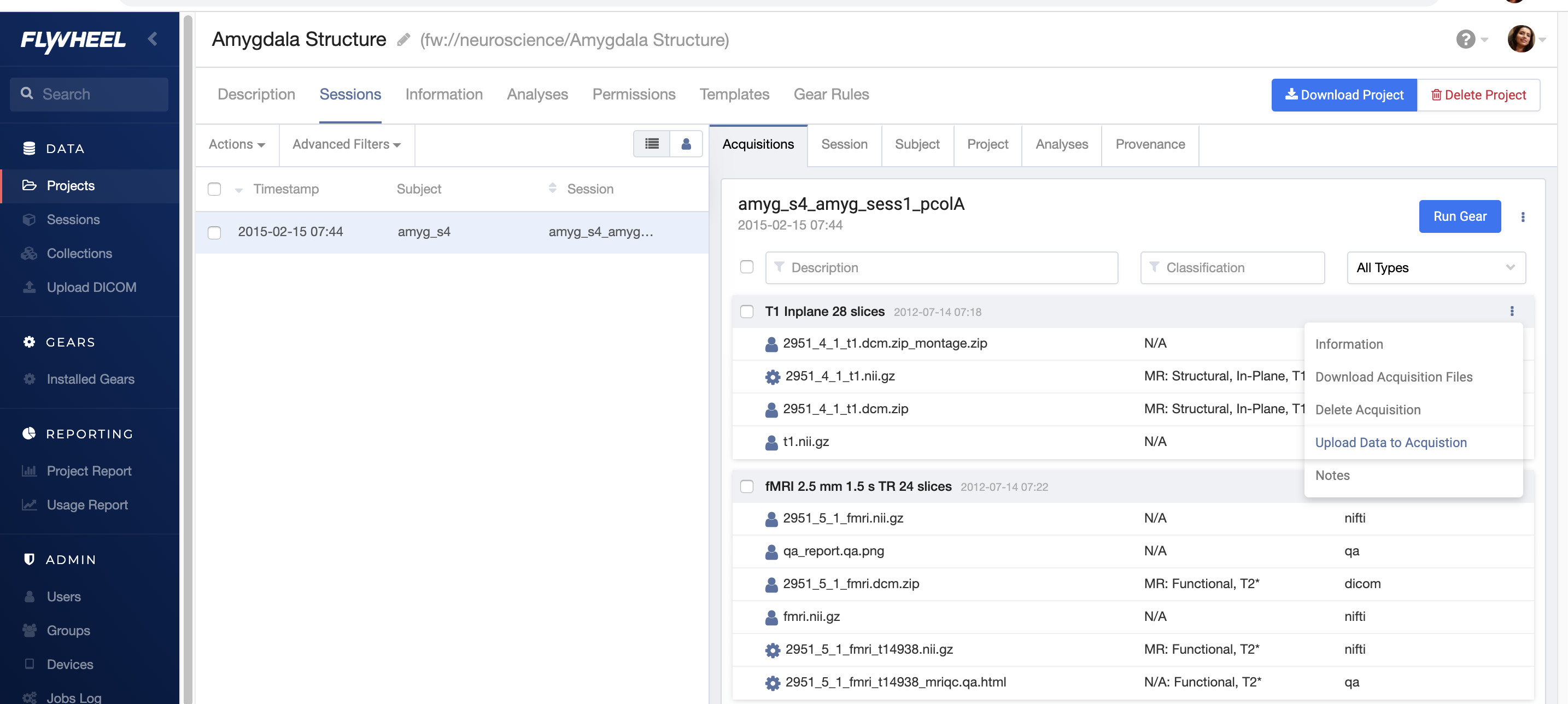
Task: Click the Run Gear button
Action: tap(1459, 216)
